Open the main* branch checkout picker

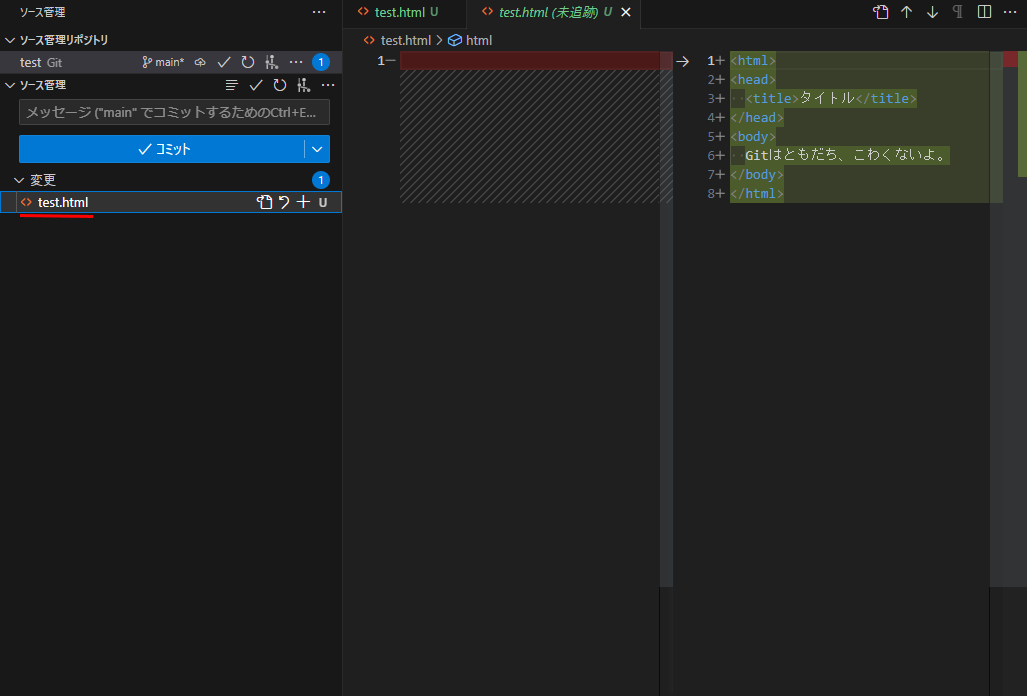coord(164,62)
